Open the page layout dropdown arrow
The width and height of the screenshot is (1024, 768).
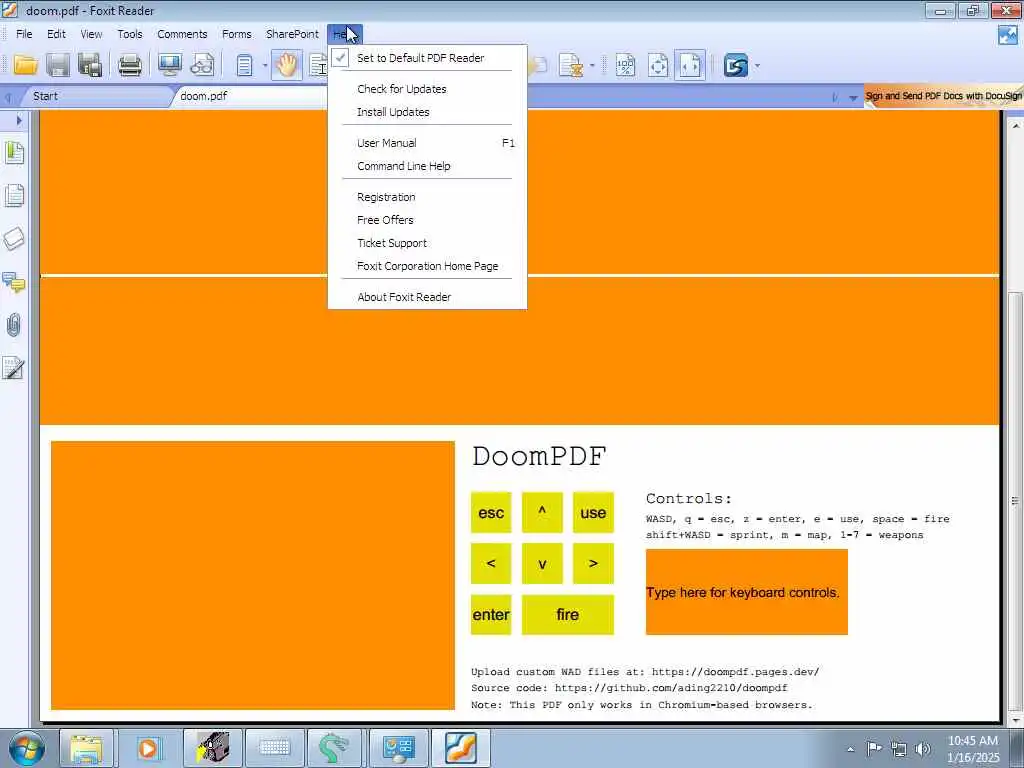(264, 66)
